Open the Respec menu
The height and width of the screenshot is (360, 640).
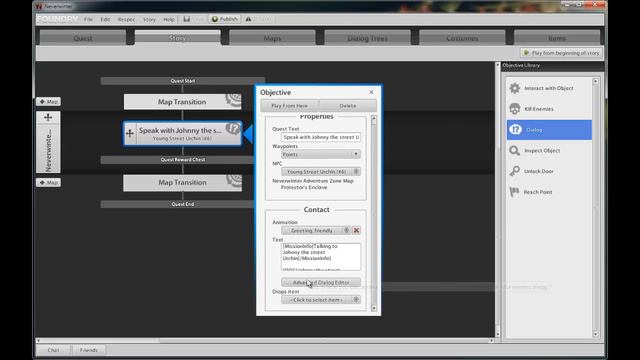tap(126, 19)
